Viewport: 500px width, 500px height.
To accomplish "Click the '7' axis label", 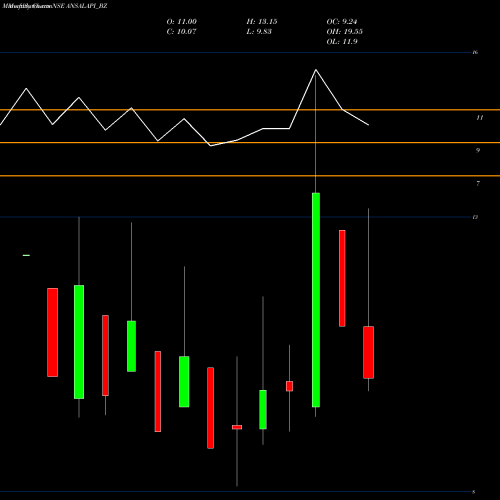I will [x=478, y=183].
